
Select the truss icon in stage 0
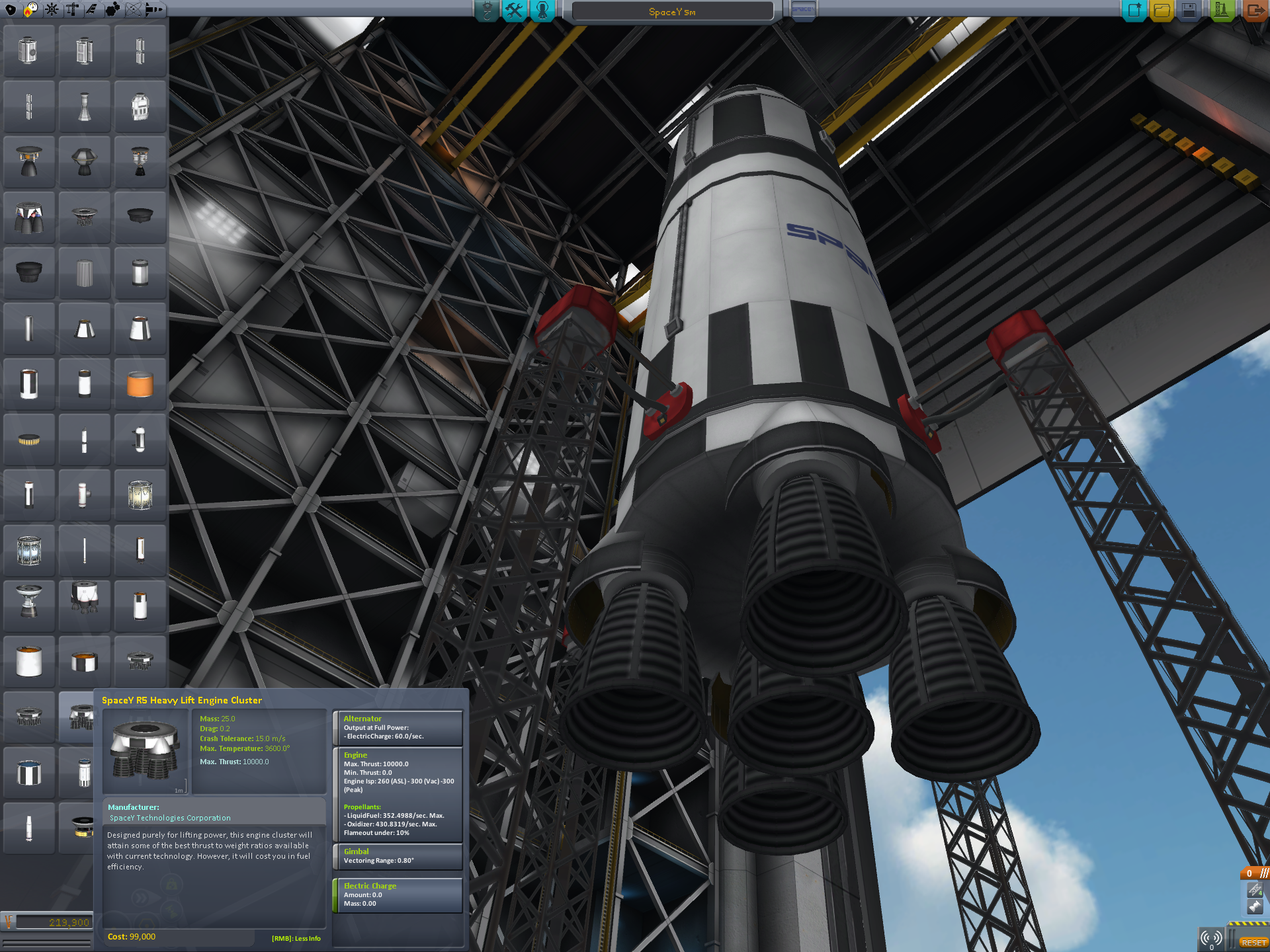(x=1255, y=891)
